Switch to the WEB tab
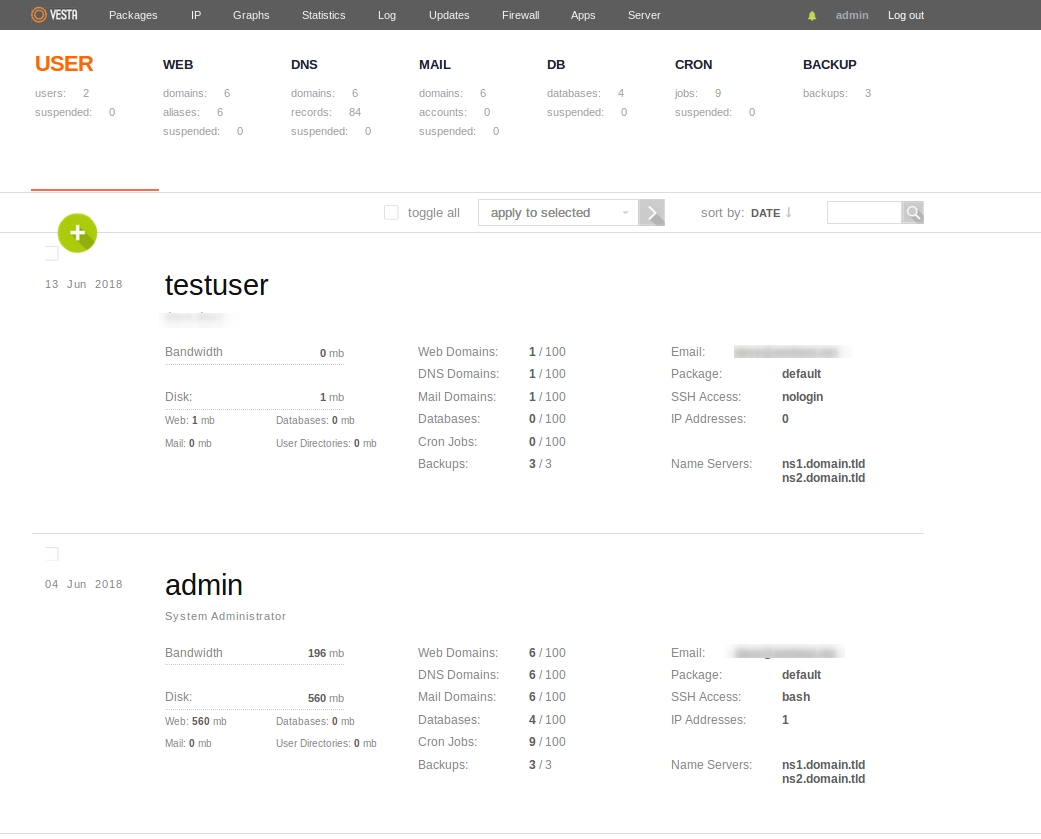Image resolution: width=1041 pixels, height=839 pixels. [x=178, y=64]
